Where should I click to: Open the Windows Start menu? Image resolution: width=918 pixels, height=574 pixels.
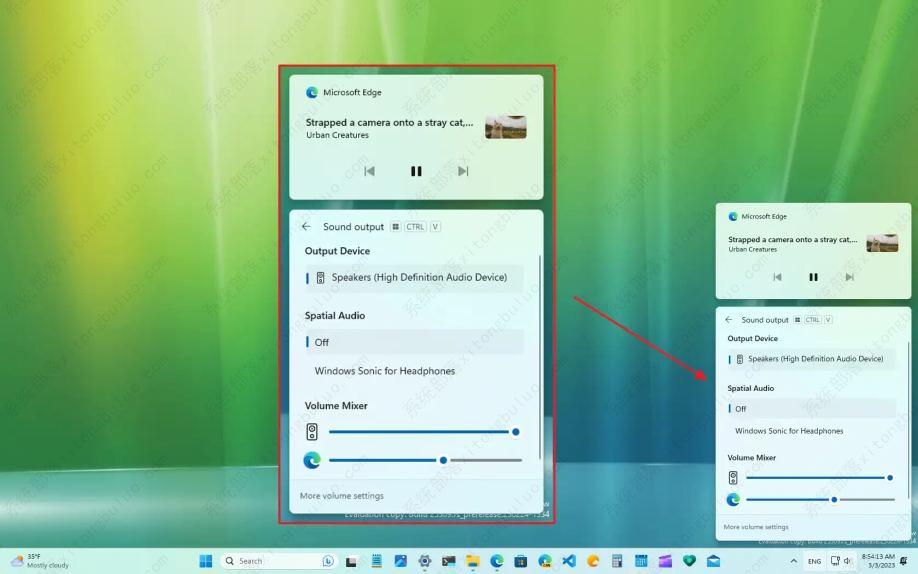206,561
